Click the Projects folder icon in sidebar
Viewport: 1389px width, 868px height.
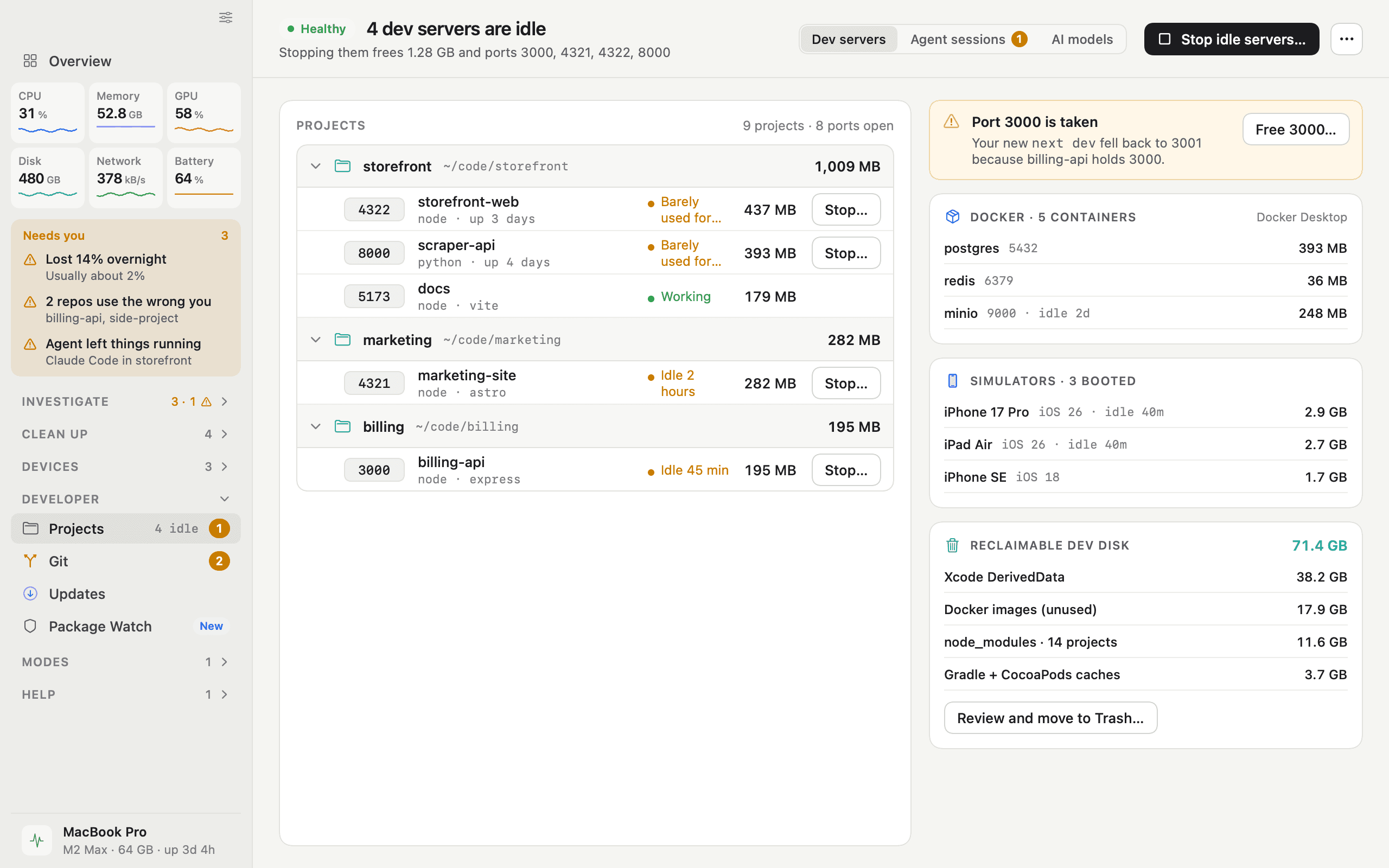tap(30, 528)
